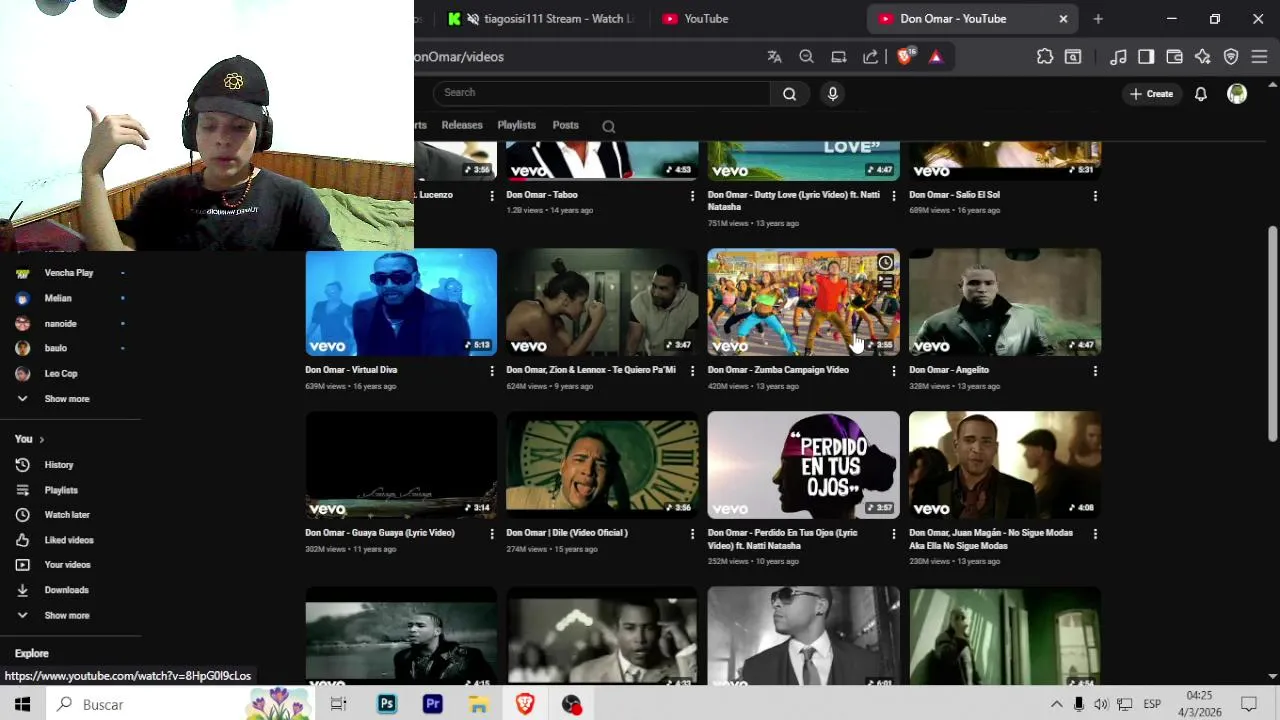This screenshot has height=720, width=1280.
Task: Add Zumba Campaign Video to Watch later
Action: pyautogui.click(x=885, y=263)
